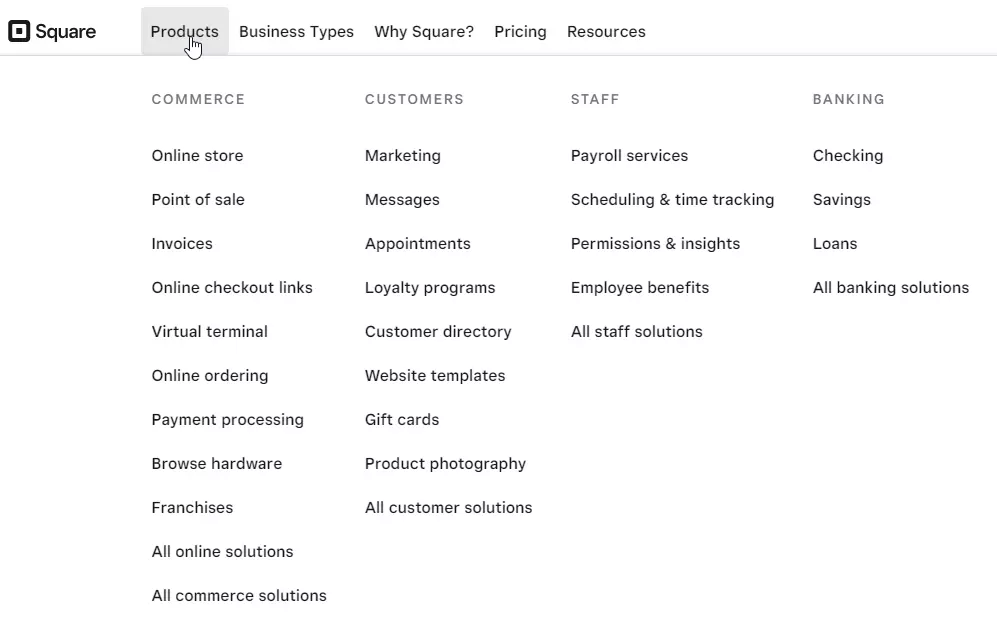View All banking solutions
Image resolution: width=997 pixels, height=617 pixels.
[x=891, y=288]
